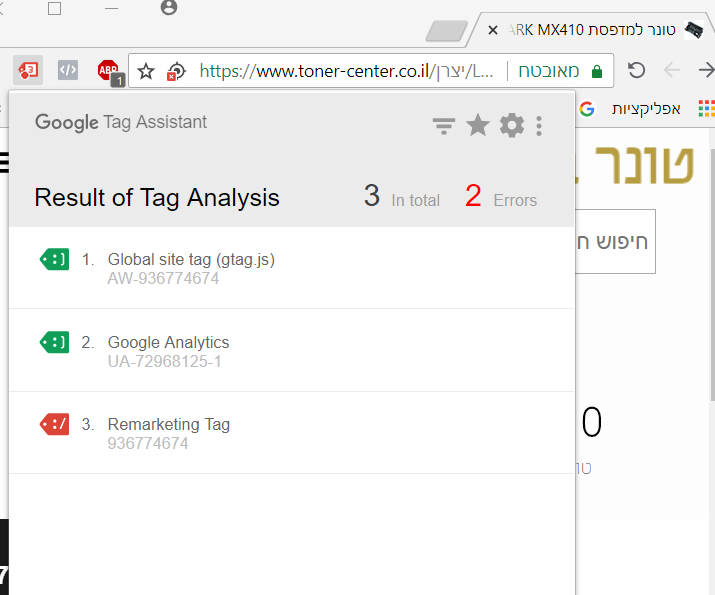Click the green tag icon for Google Analytics
The height and width of the screenshot is (595, 715).
coord(55,342)
